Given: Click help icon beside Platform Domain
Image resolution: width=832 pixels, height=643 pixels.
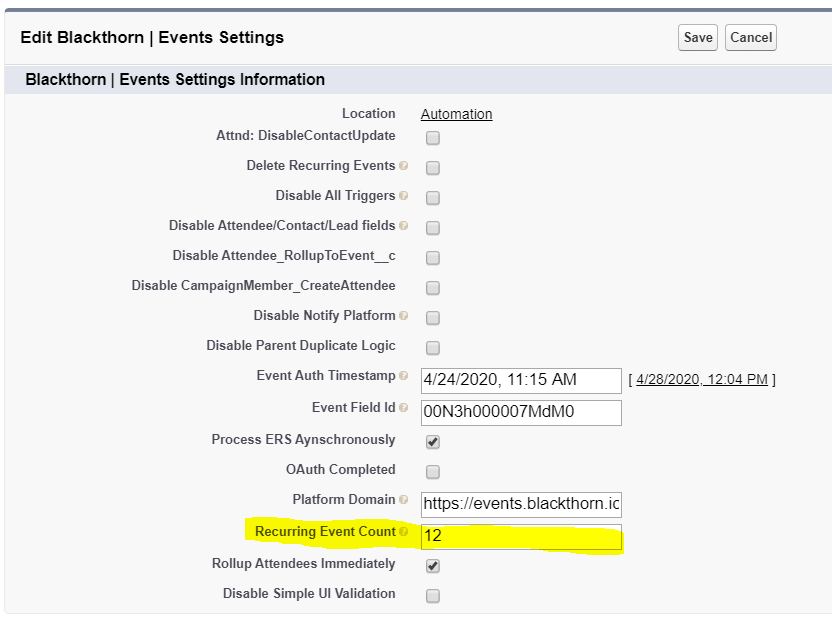Looking at the screenshot, I should click(x=403, y=500).
